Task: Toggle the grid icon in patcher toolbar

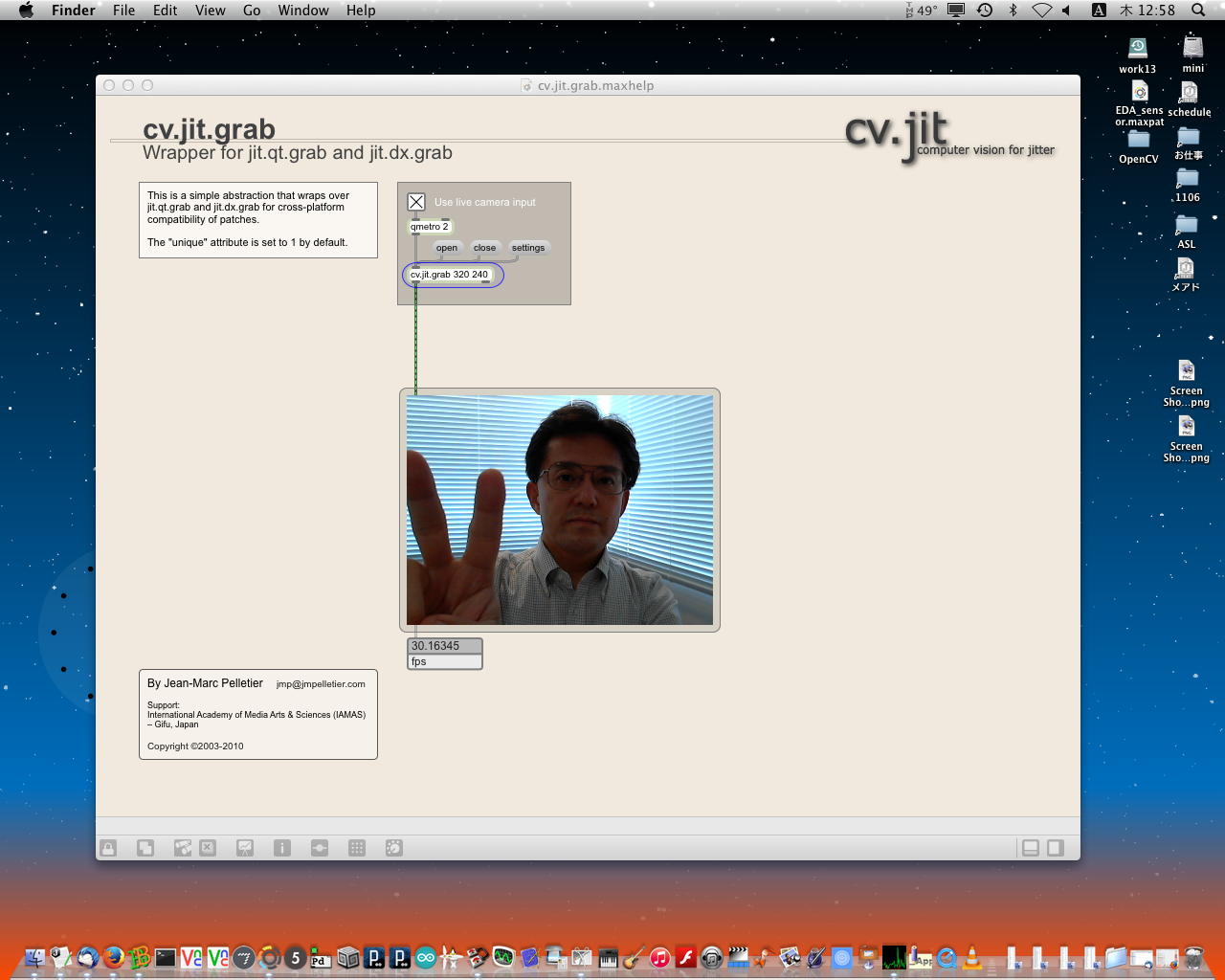Action: [x=357, y=848]
